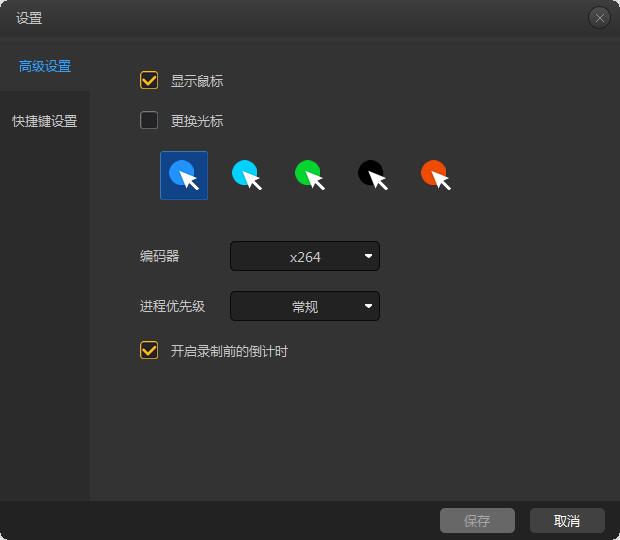Select the black cursor highlight icon
The height and width of the screenshot is (540, 620).
[x=372, y=175]
